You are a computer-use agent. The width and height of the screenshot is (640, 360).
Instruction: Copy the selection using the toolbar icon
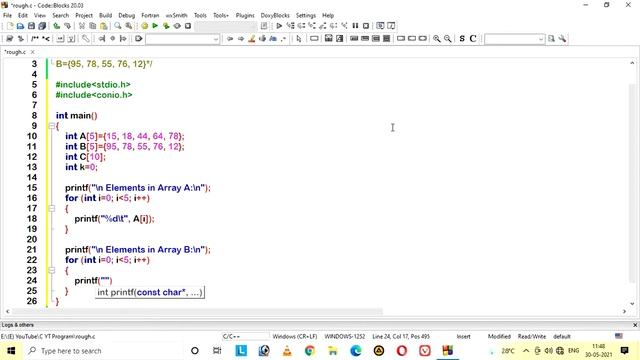pyautogui.click(x=93, y=26)
